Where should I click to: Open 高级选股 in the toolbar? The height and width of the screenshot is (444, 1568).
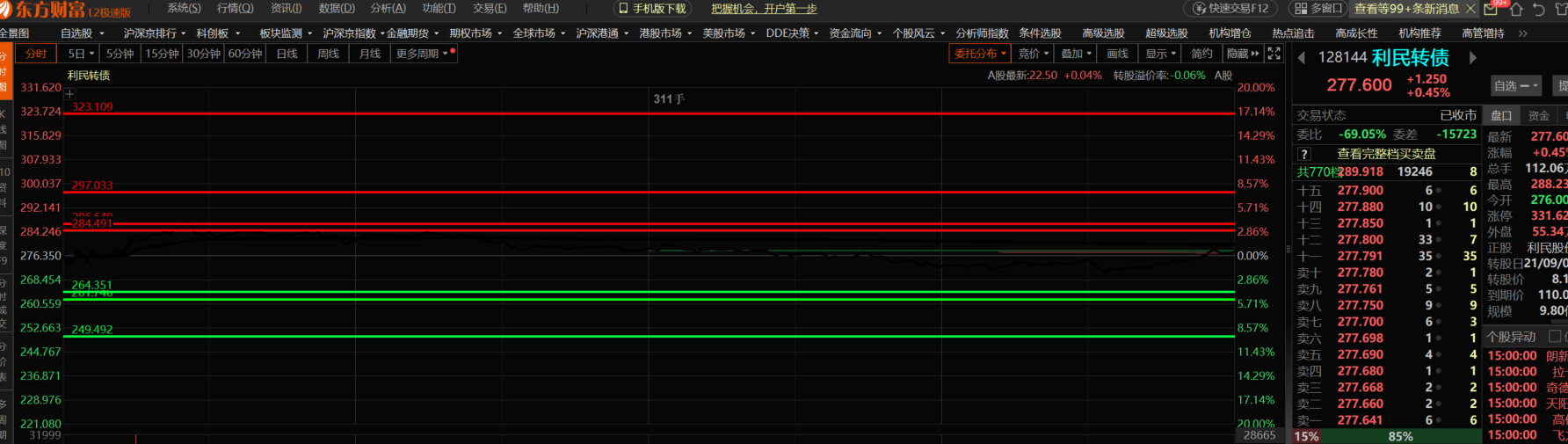[1103, 33]
